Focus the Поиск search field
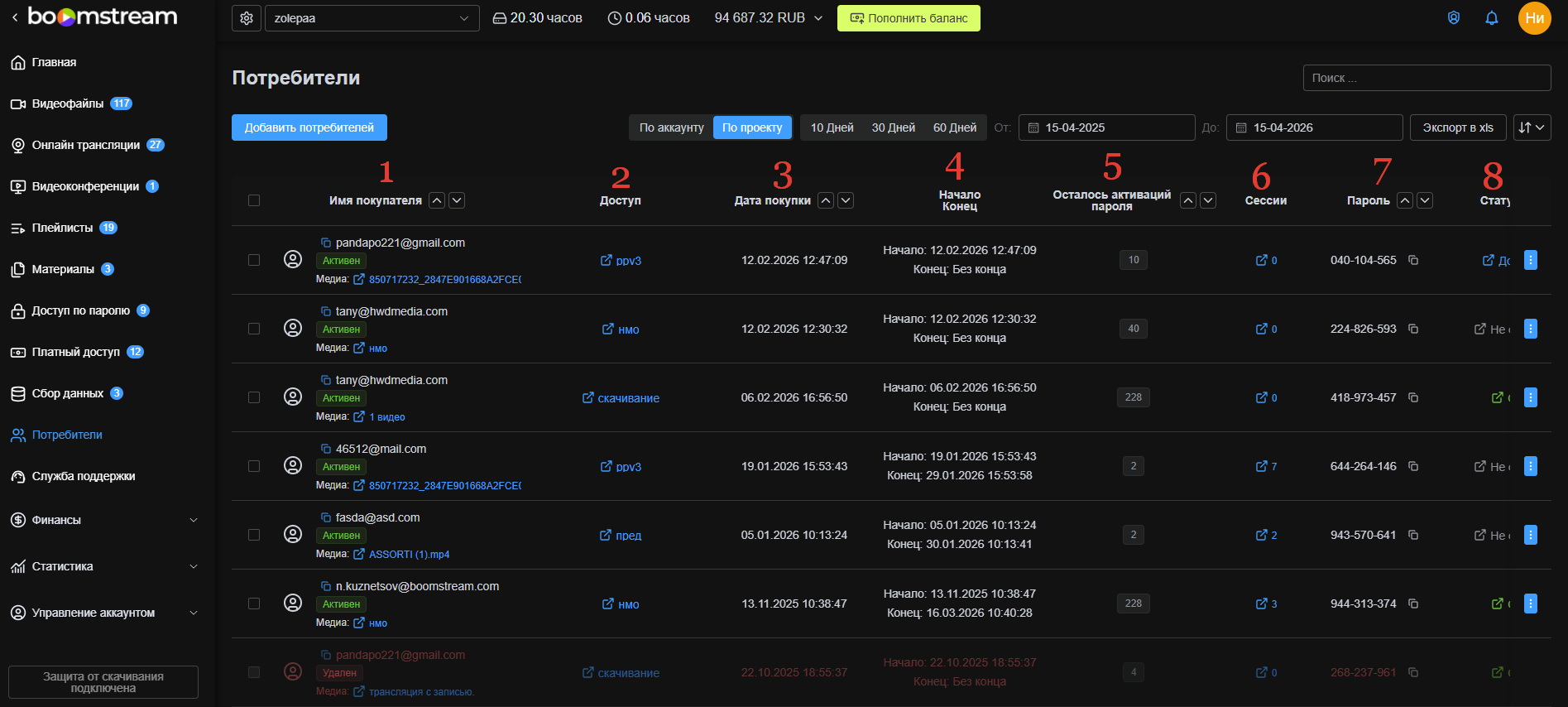 (x=1427, y=78)
